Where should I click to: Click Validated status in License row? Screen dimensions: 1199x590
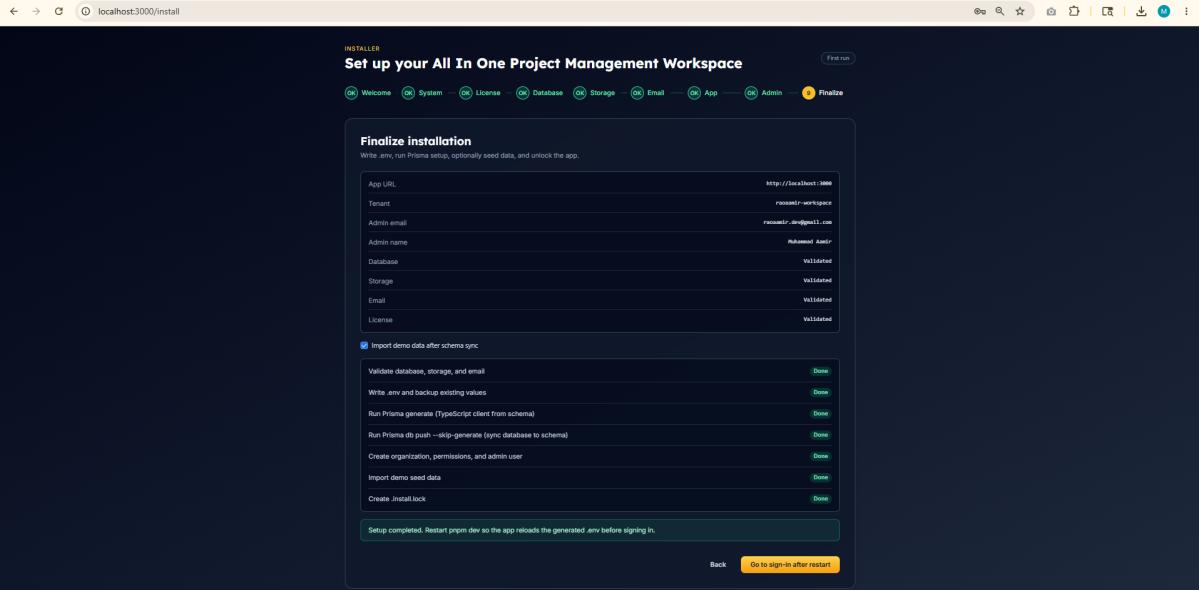click(817, 319)
